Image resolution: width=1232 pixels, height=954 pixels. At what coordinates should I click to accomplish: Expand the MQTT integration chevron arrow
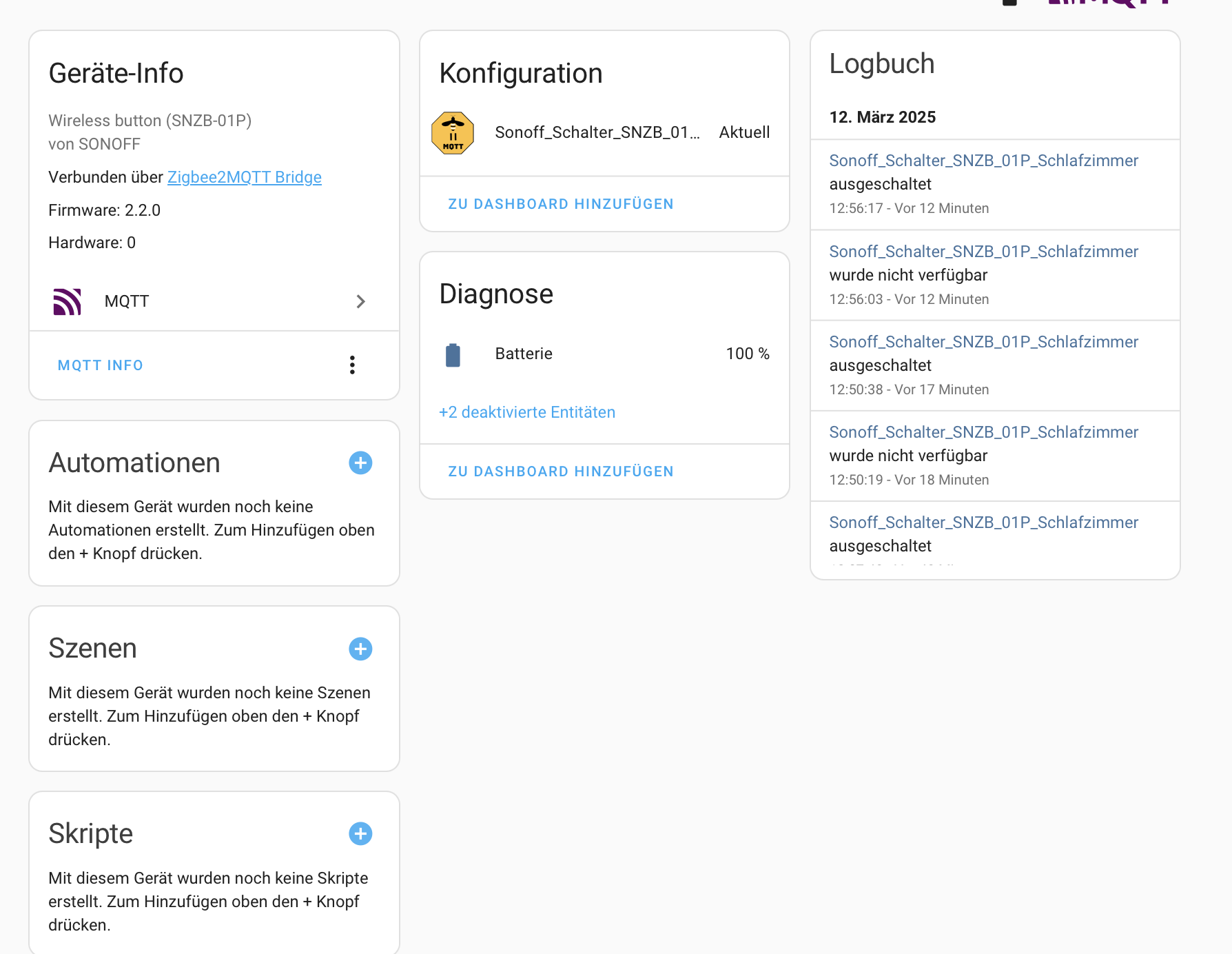click(x=360, y=302)
